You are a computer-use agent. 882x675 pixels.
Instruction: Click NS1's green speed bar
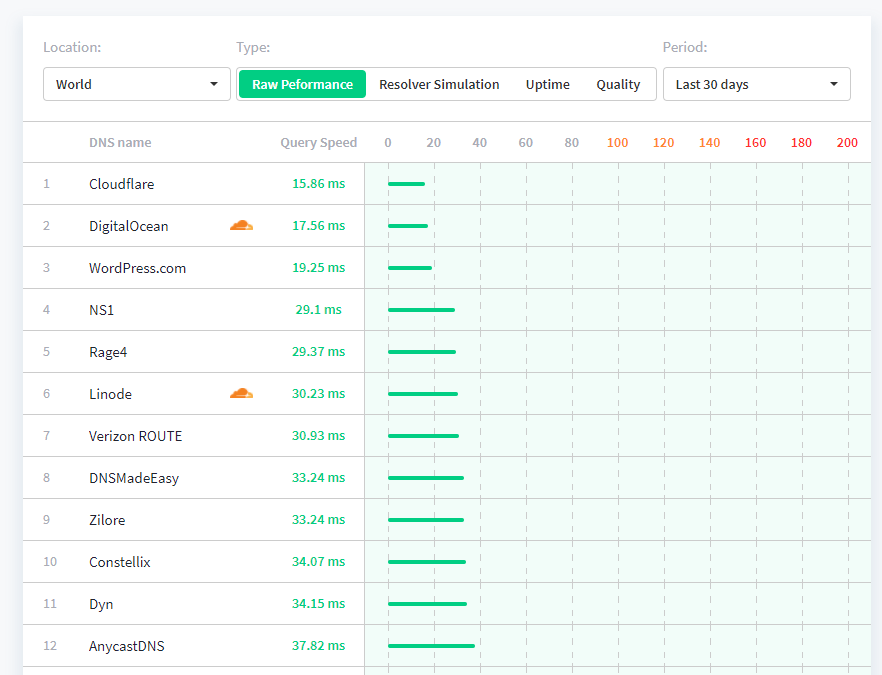pyautogui.click(x=421, y=310)
